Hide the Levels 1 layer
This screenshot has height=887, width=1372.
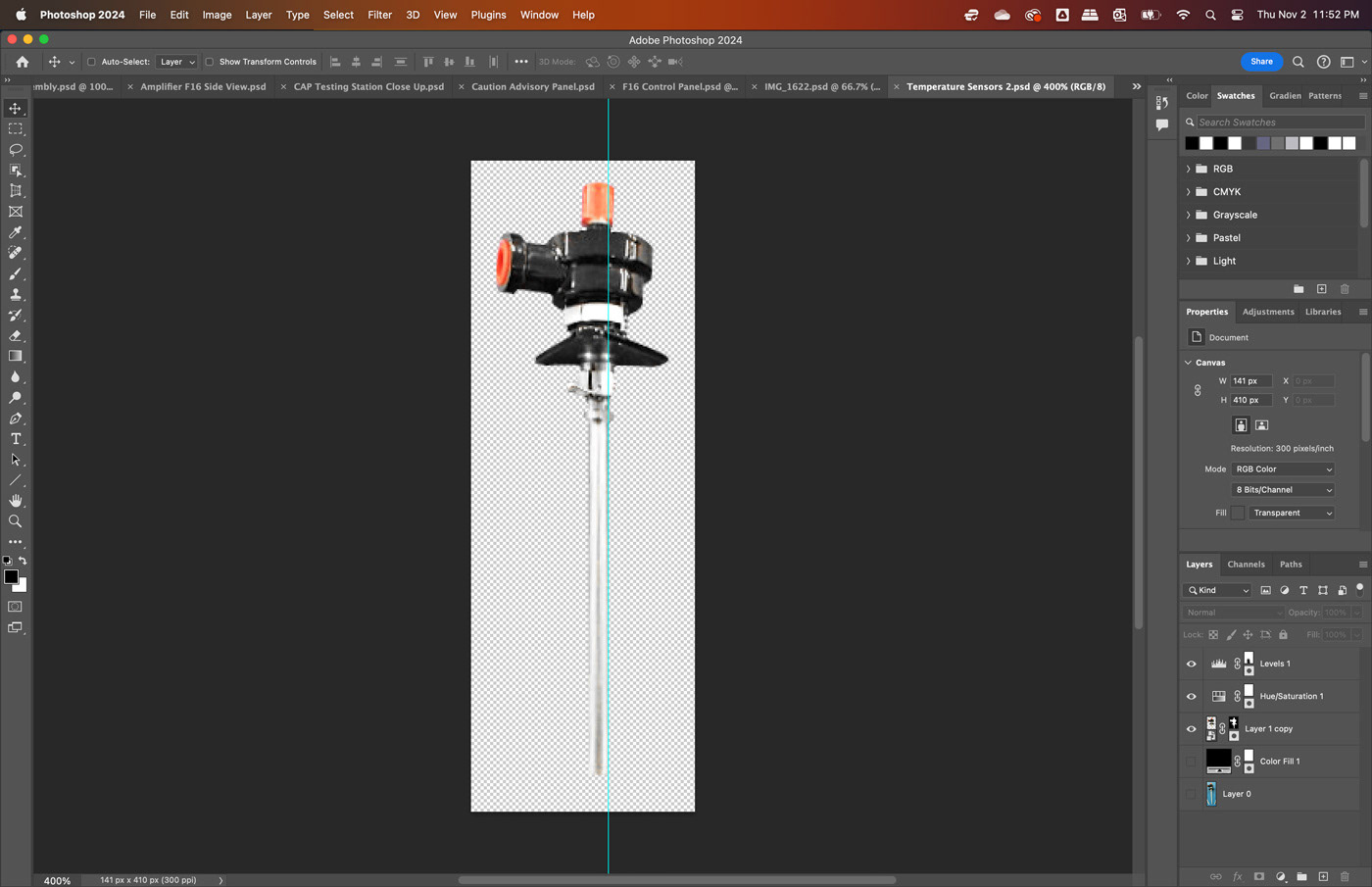pos(1192,664)
